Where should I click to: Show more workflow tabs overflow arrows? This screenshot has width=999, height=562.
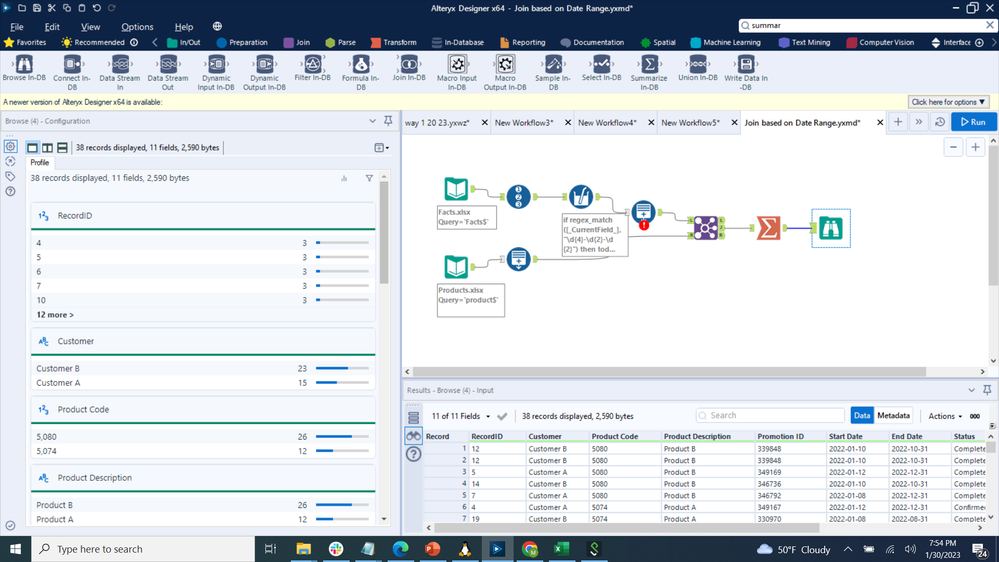(919, 122)
